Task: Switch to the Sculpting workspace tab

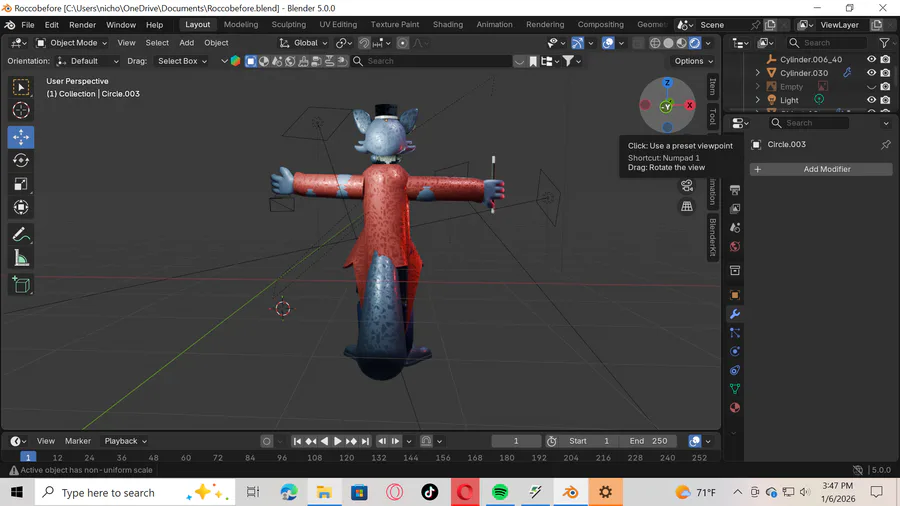Action: (x=289, y=24)
